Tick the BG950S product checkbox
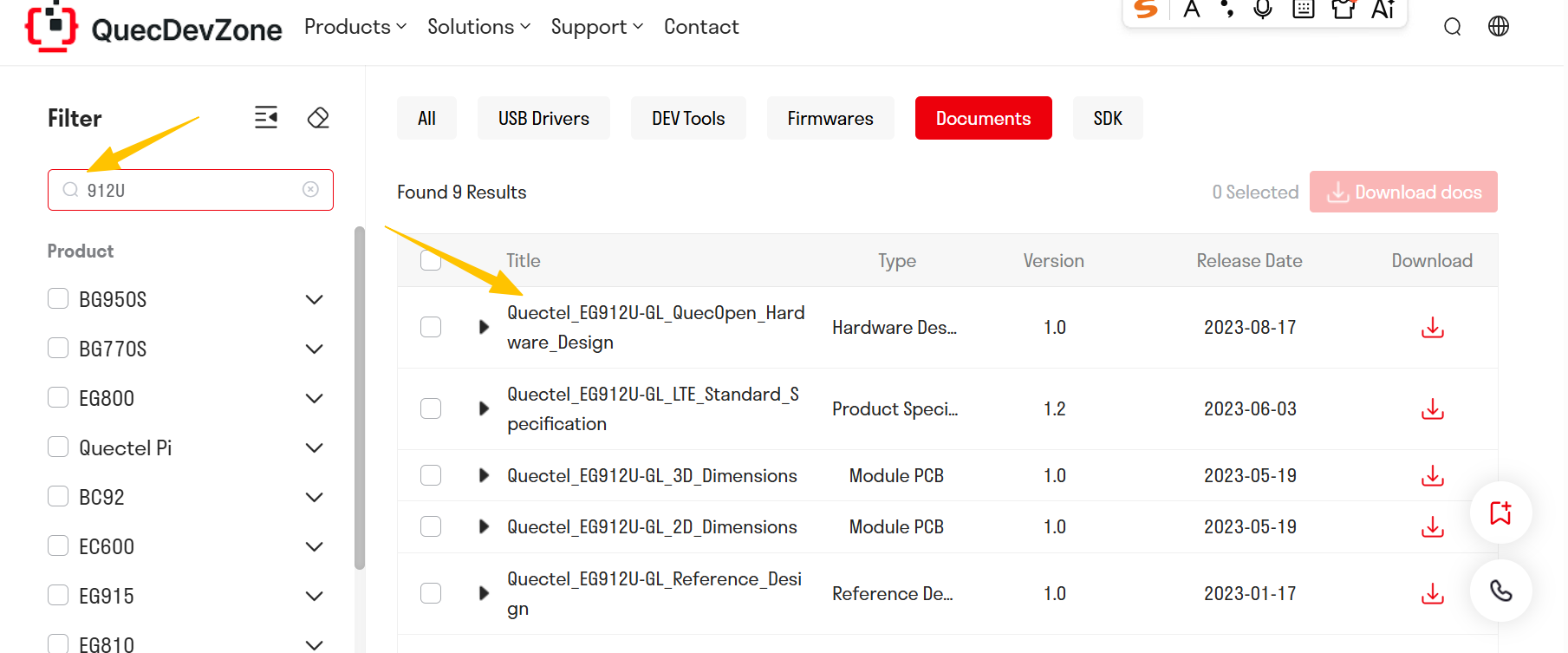Screen dimensions: 1568x653 [x=58, y=299]
